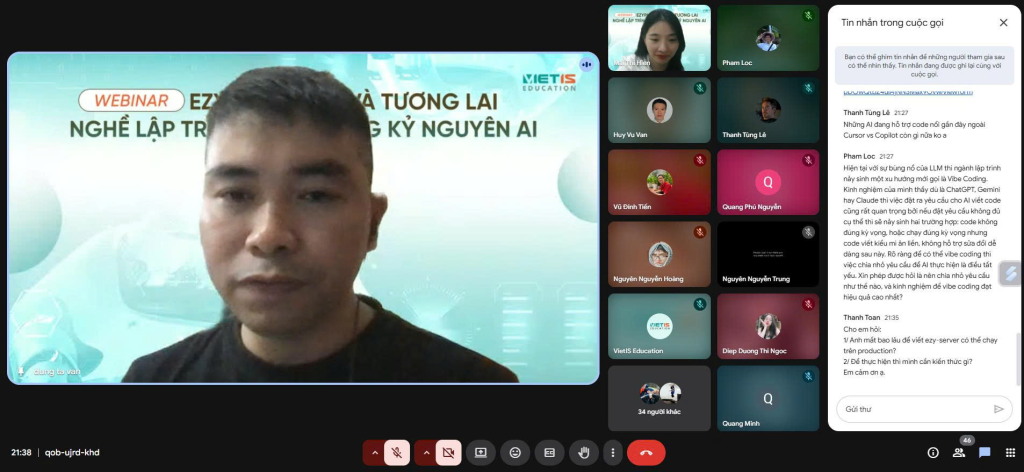Image resolution: width=1024 pixels, height=472 pixels.
Task: Leave the call with red hang-up button
Action: (x=646, y=452)
